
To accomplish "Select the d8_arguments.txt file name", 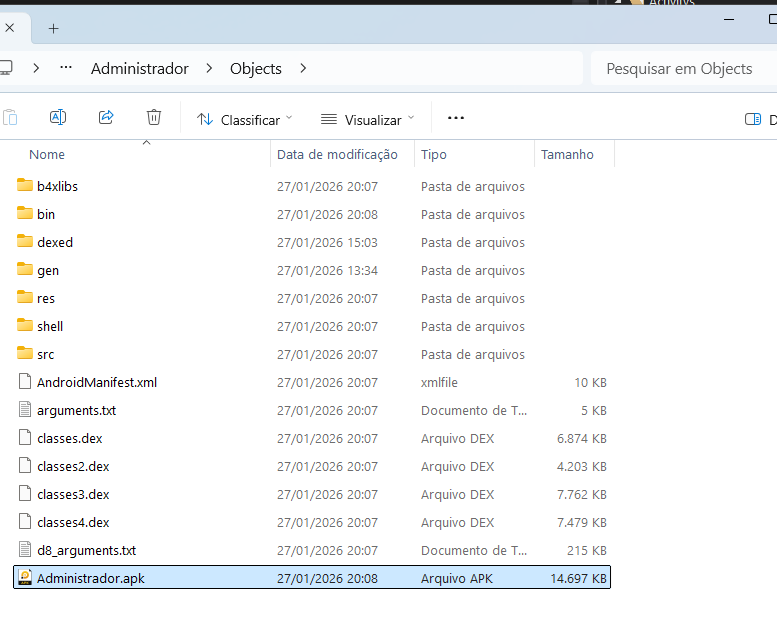I will tap(86, 551).
